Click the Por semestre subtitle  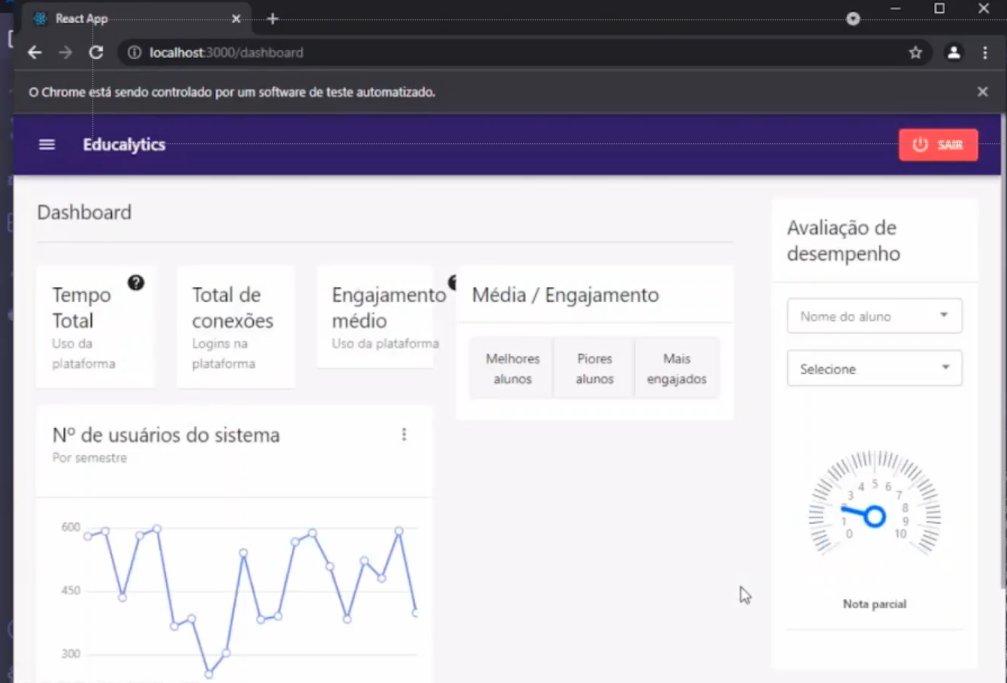89,458
